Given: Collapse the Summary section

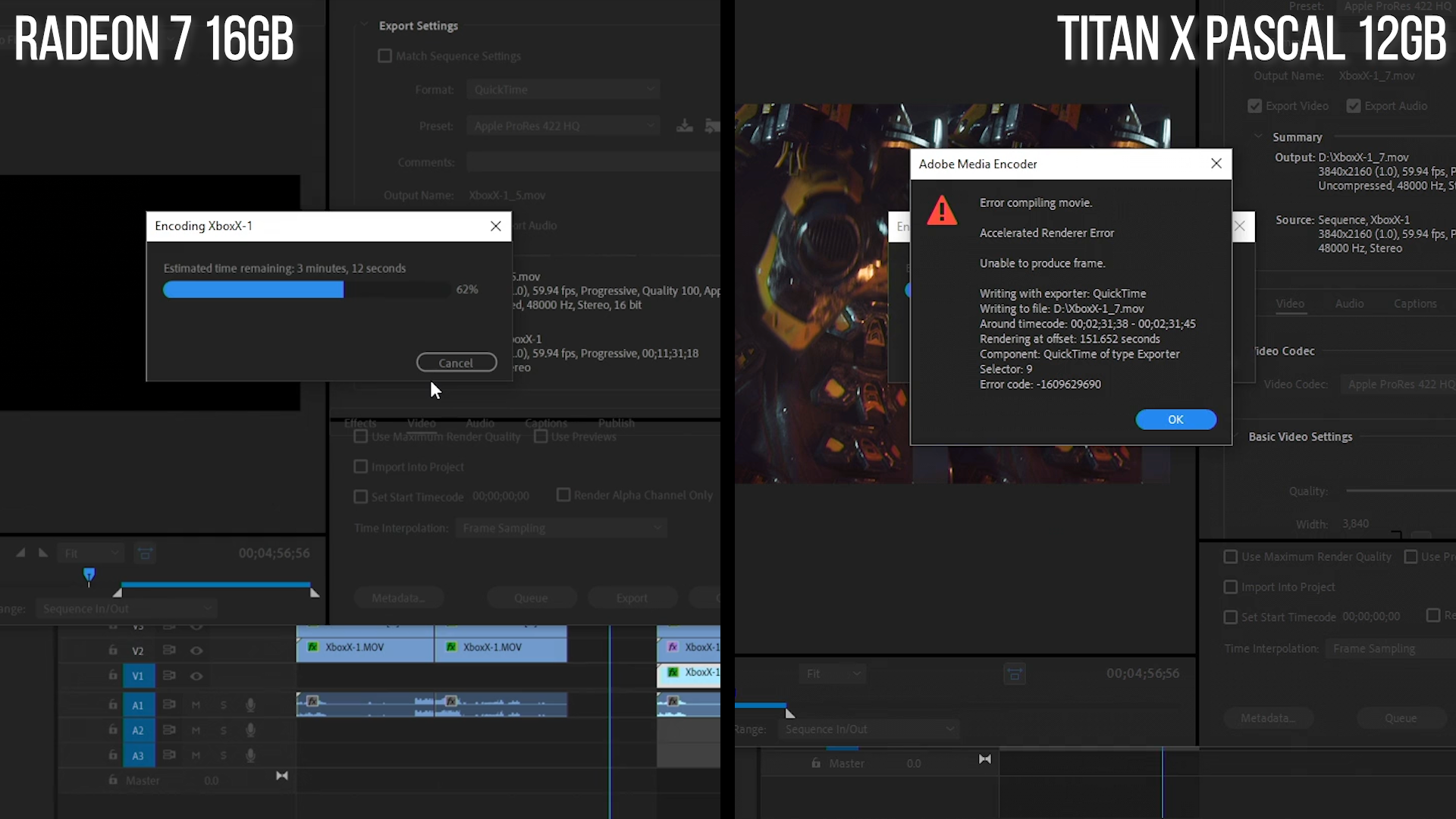Looking at the screenshot, I should point(1258,136).
